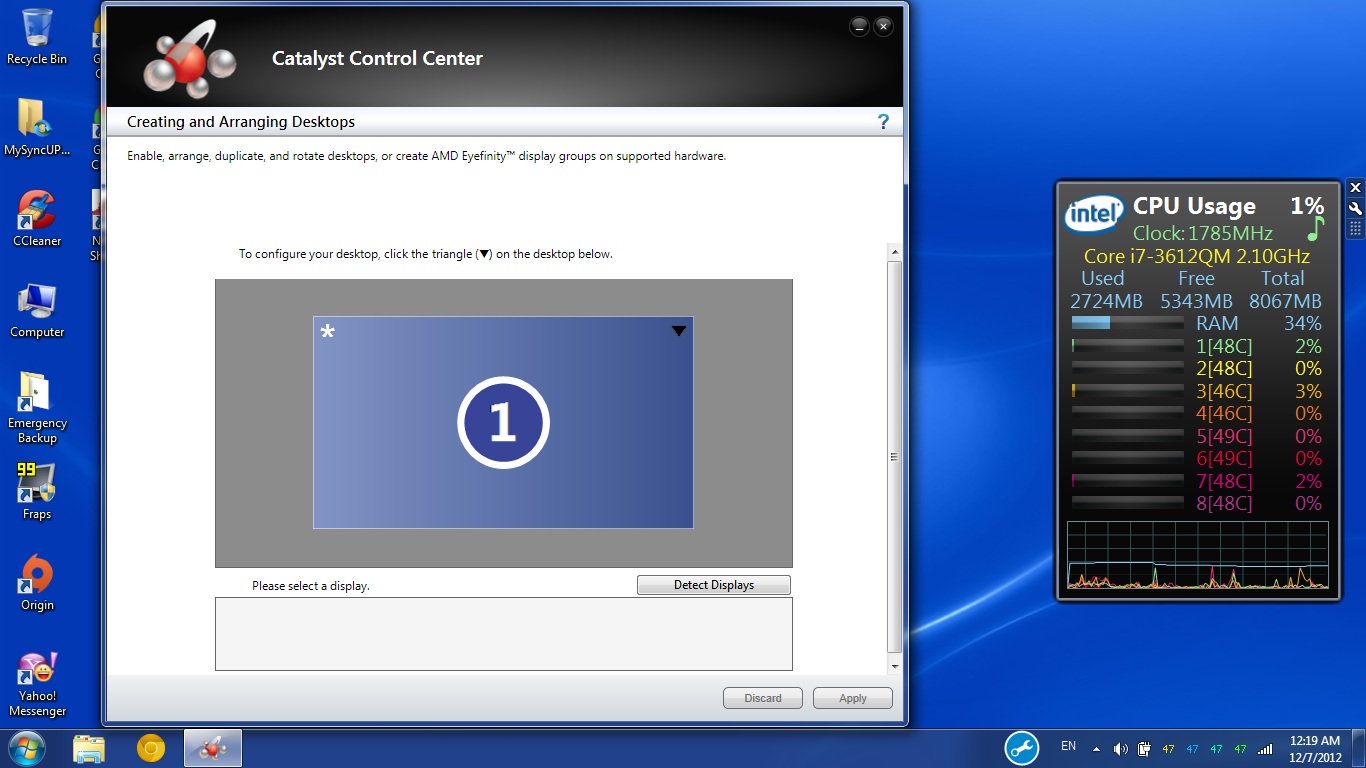1366x768 pixels.
Task: Click the '8[48C]' core temperature label
Action: [1224, 503]
